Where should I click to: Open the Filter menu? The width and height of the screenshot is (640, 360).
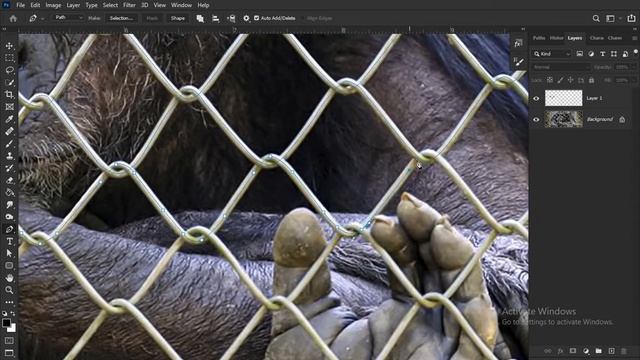tap(129, 5)
